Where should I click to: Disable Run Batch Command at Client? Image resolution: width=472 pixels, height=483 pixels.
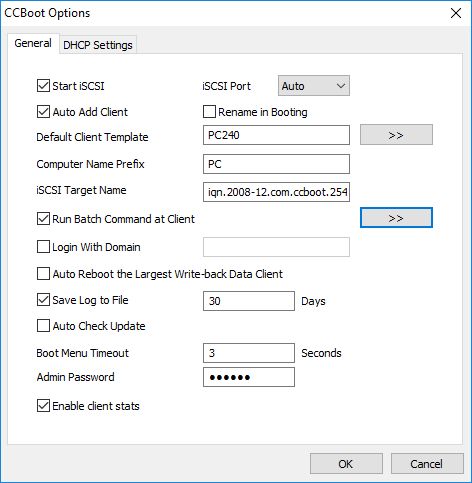(x=43, y=219)
